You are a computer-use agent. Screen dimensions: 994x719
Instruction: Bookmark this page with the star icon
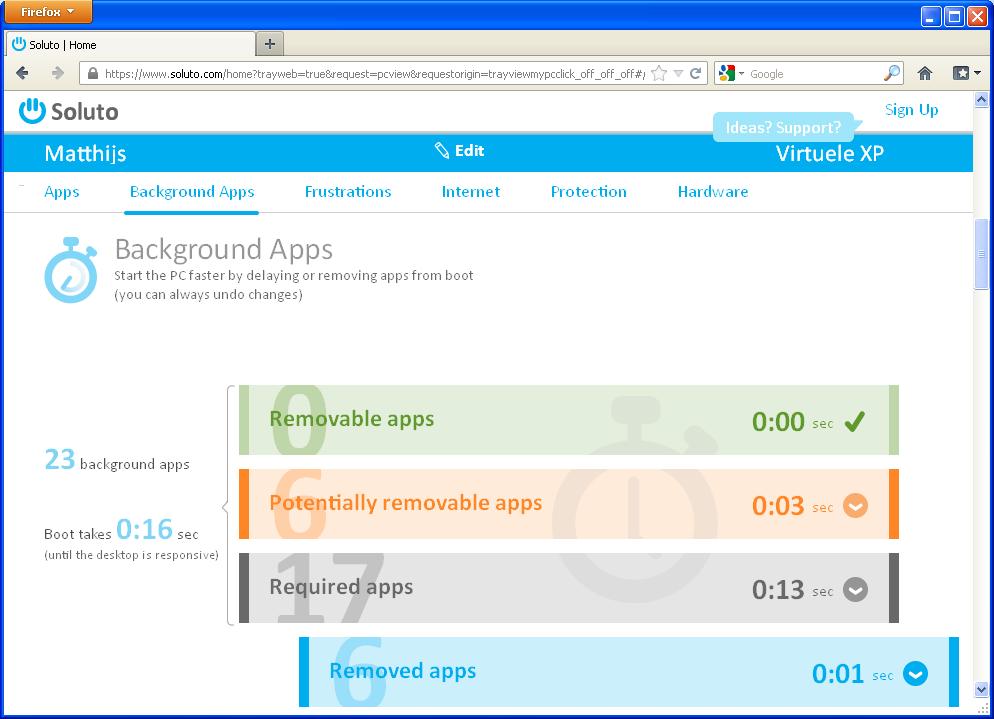[x=658, y=73]
